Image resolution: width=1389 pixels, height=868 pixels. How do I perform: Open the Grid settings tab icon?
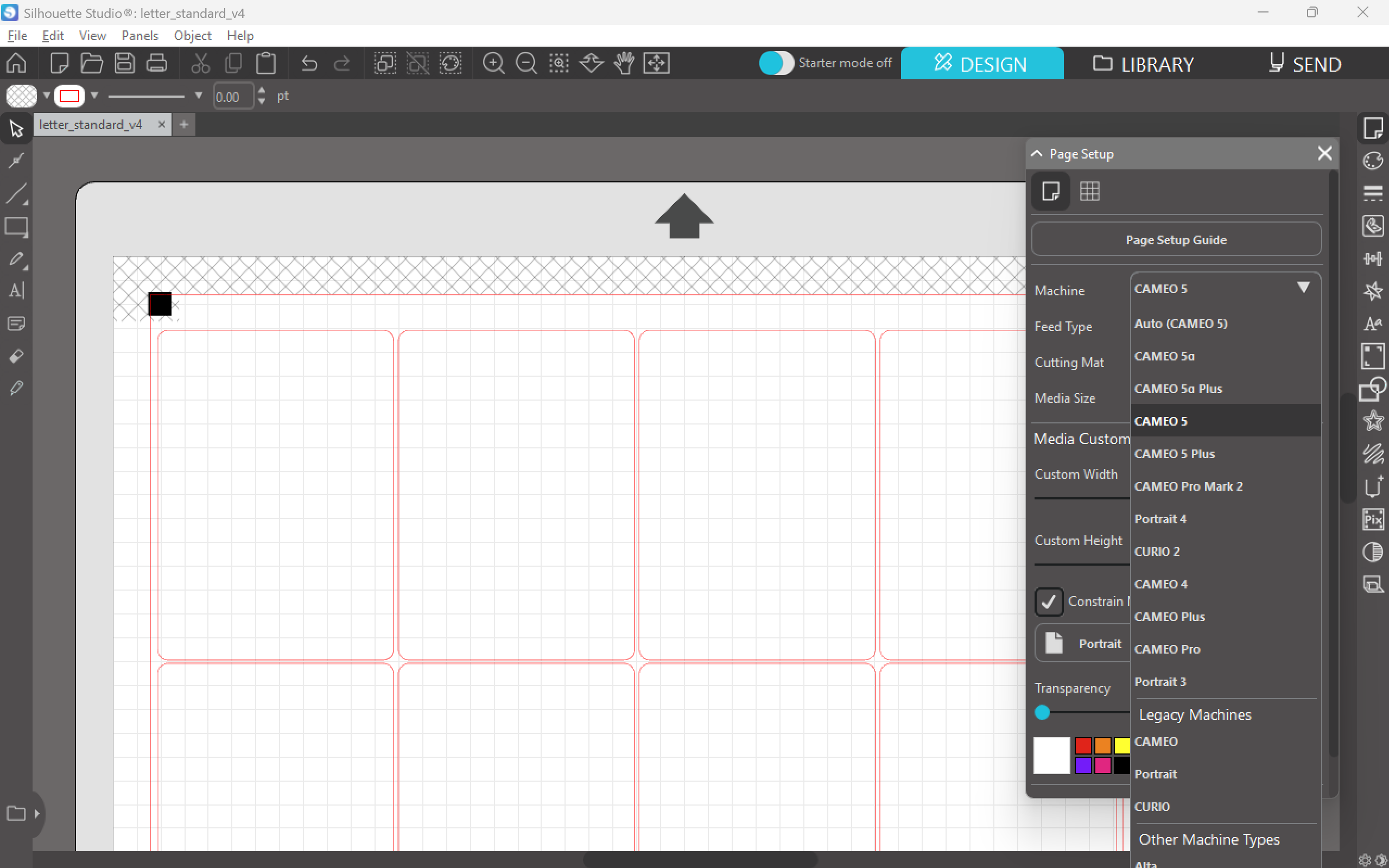pyautogui.click(x=1089, y=191)
